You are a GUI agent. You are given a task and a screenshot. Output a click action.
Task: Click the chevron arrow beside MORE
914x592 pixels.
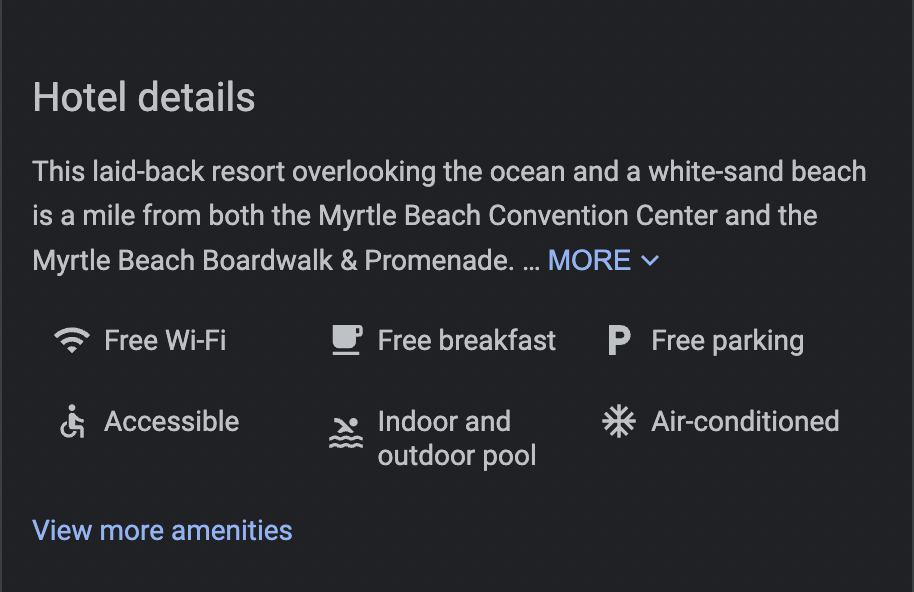click(x=650, y=261)
